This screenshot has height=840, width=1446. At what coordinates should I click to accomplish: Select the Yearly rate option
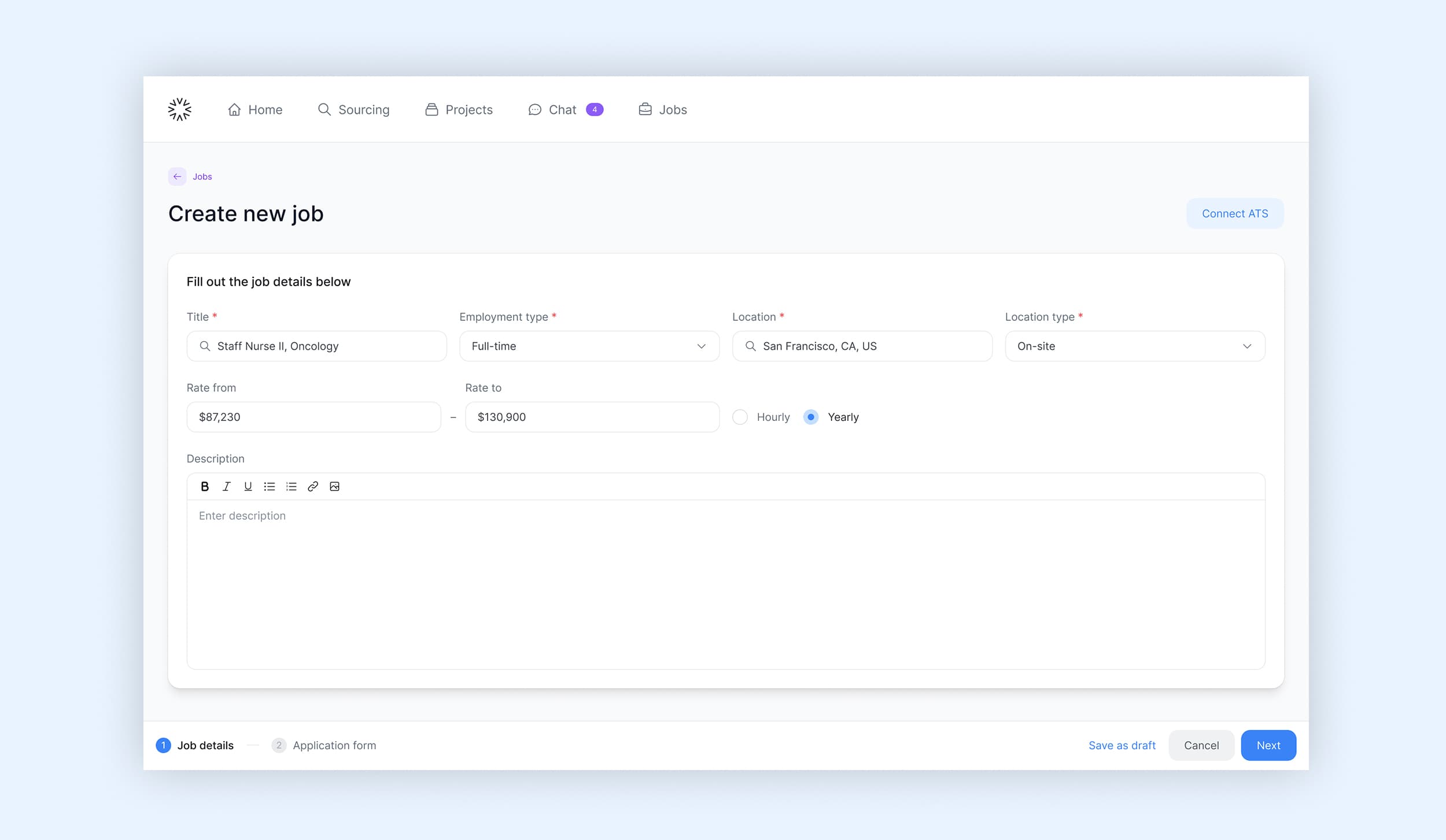coord(811,417)
